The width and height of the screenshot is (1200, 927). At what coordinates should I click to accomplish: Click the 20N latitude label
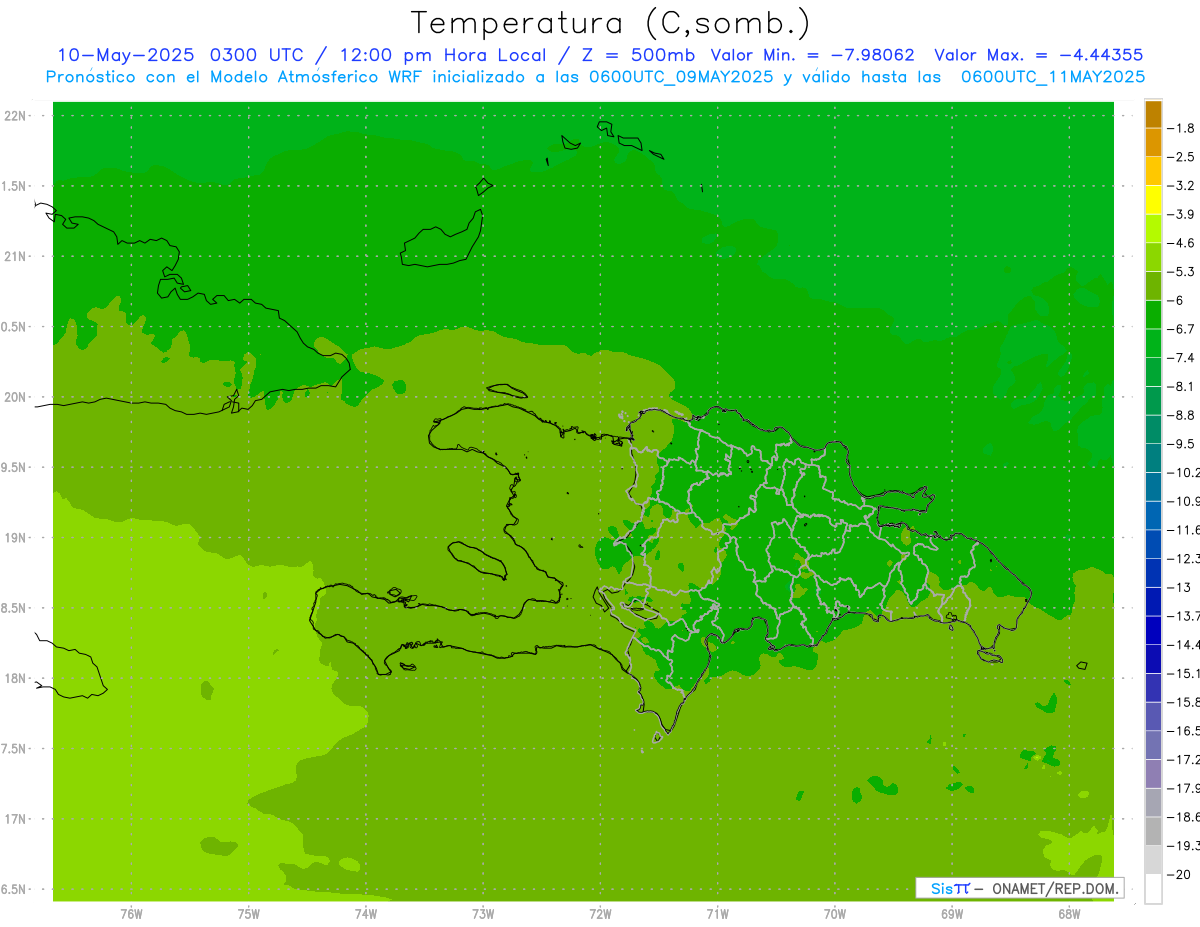tap(17, 397)
